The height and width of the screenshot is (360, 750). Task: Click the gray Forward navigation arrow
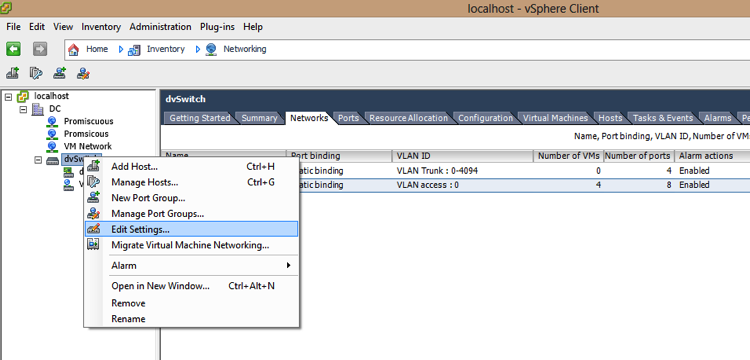coord(40,49)
